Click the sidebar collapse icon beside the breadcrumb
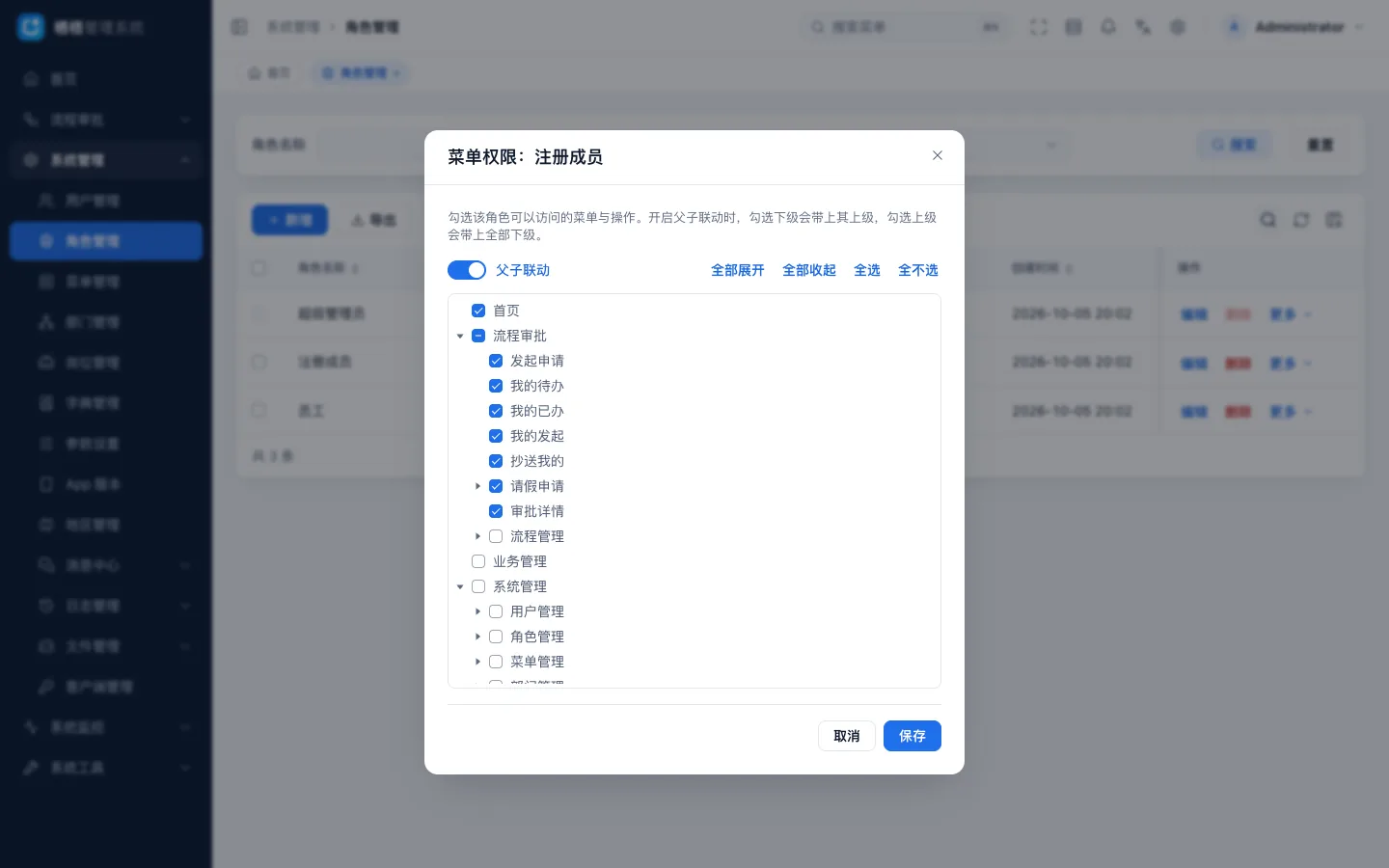The width and height of the screenshot is (1389, 868). 239,27
